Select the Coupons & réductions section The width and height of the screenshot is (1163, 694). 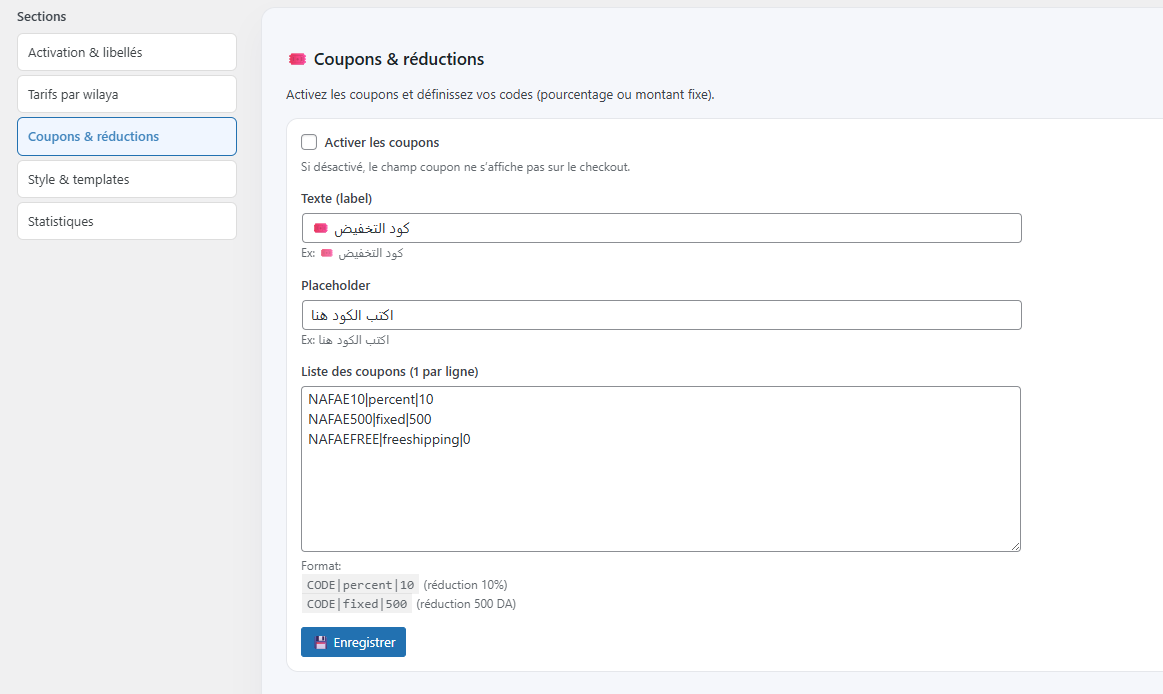126,136
